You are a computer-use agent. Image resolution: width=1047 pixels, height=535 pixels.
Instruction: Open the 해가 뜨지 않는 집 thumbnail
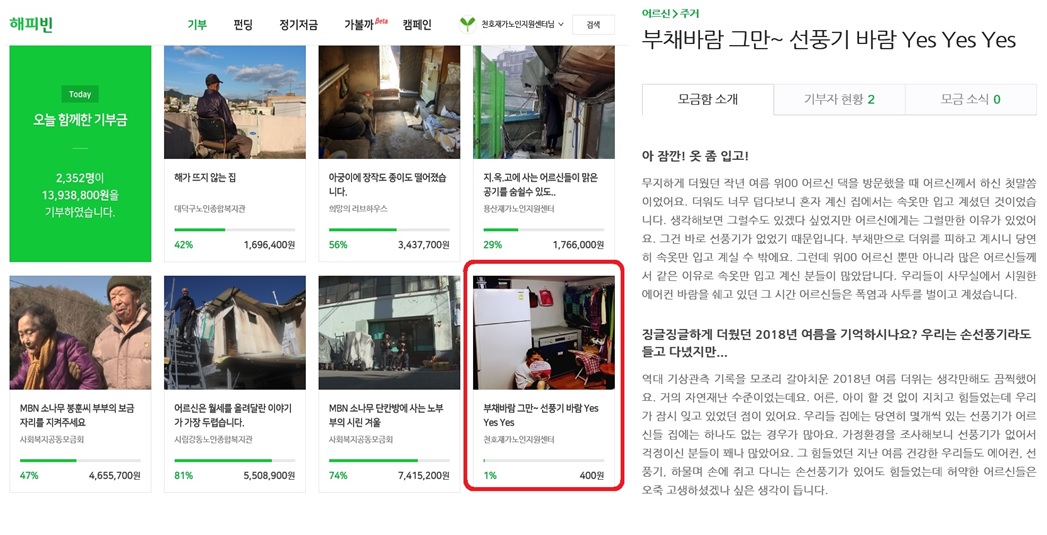click(235, 102)
